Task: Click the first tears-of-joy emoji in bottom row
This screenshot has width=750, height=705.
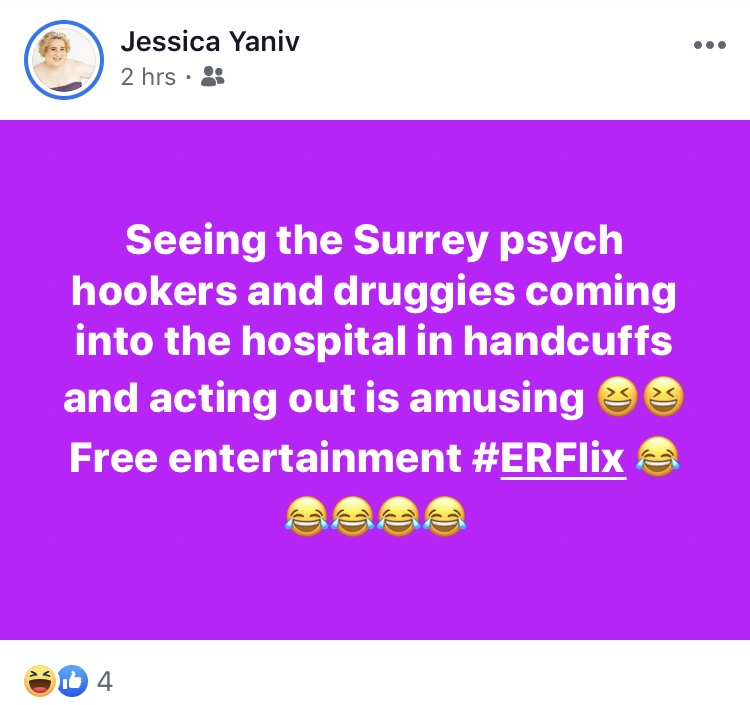Action: click(307, 516)
